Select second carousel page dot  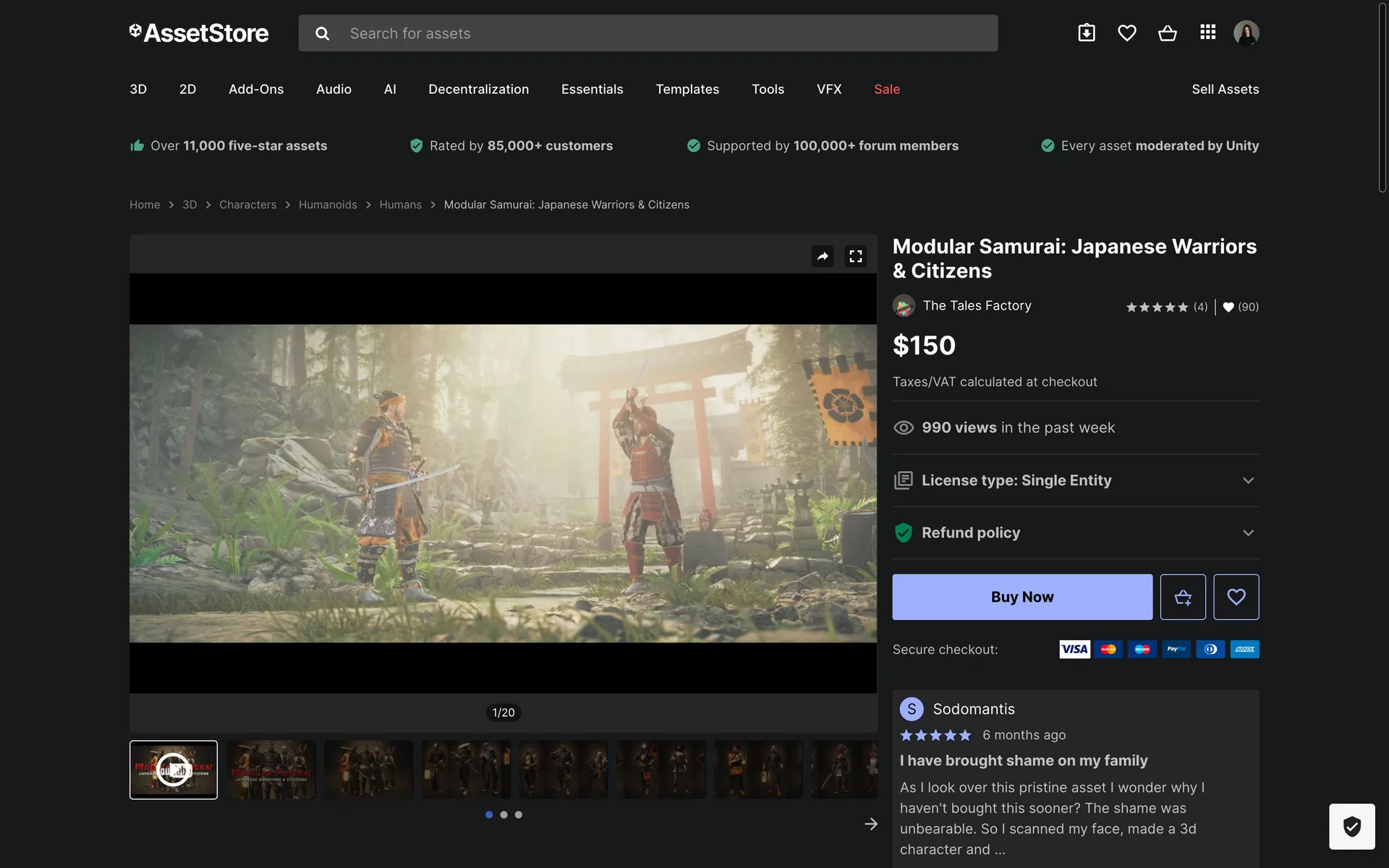pyautogui.click(x=504, y=814)
